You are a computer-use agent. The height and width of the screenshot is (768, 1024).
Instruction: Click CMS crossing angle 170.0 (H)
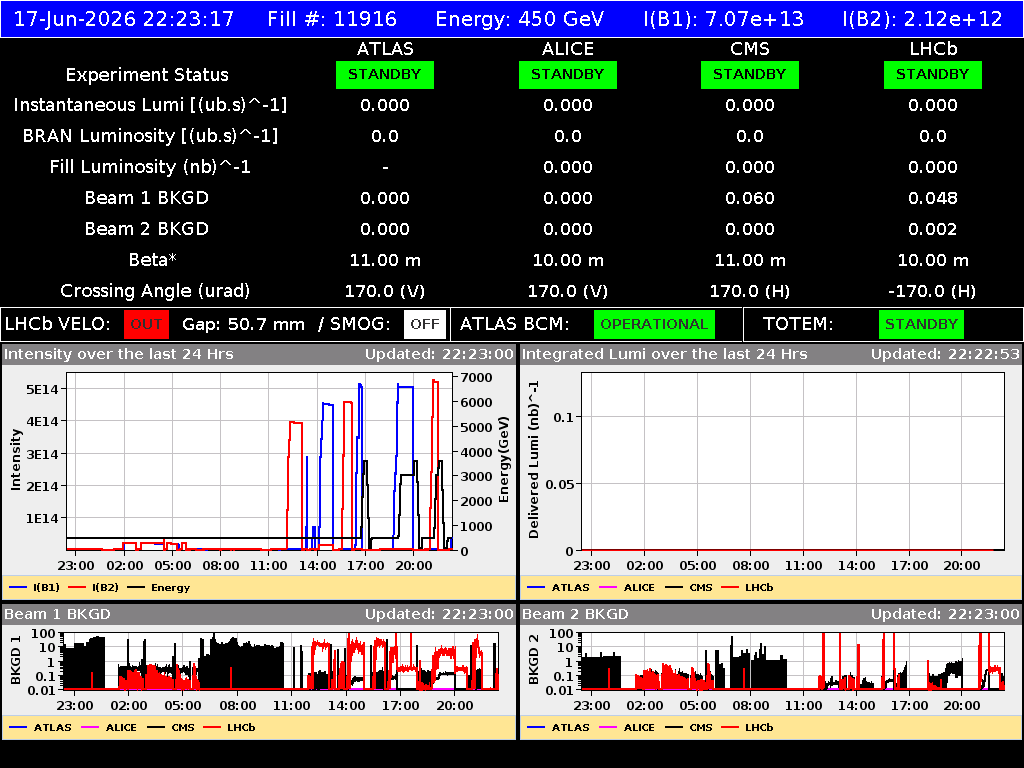750,291
